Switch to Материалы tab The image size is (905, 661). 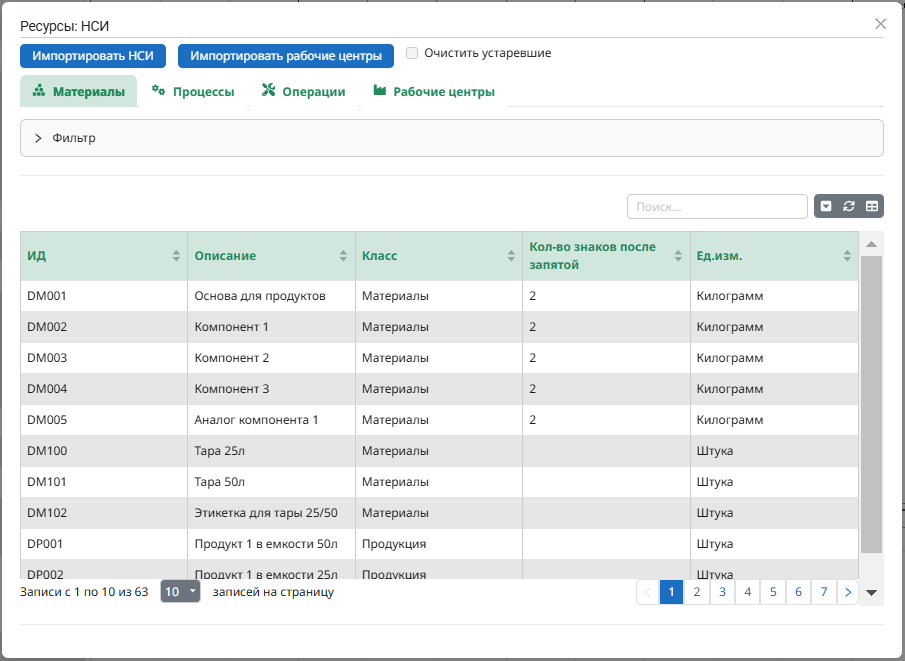pyautogui.click(x=78, y=91)
